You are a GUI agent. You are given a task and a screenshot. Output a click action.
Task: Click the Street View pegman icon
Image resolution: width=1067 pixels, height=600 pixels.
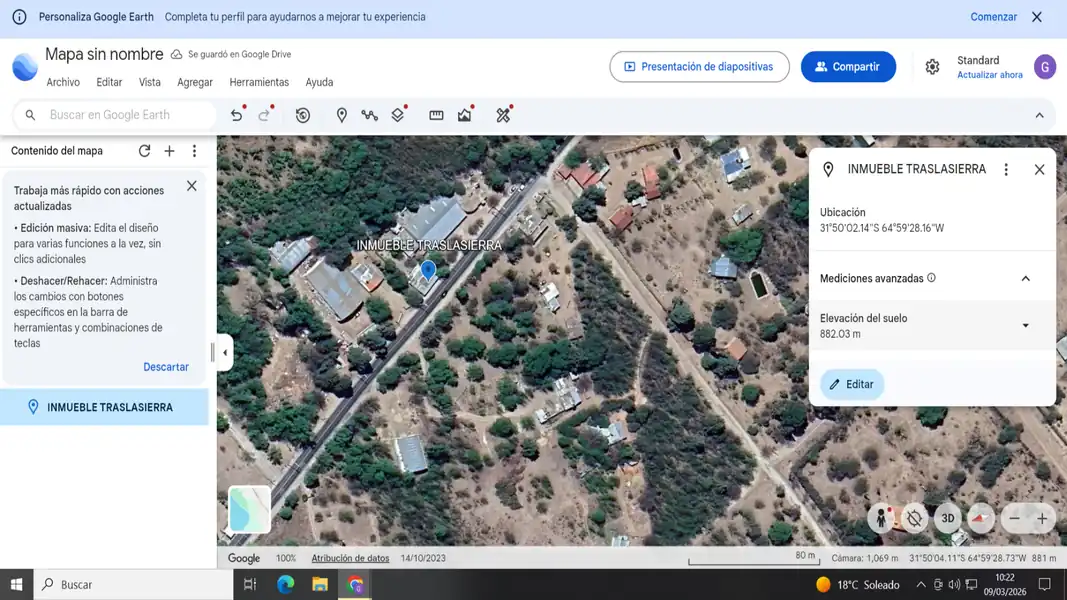(x=881, y=518)
